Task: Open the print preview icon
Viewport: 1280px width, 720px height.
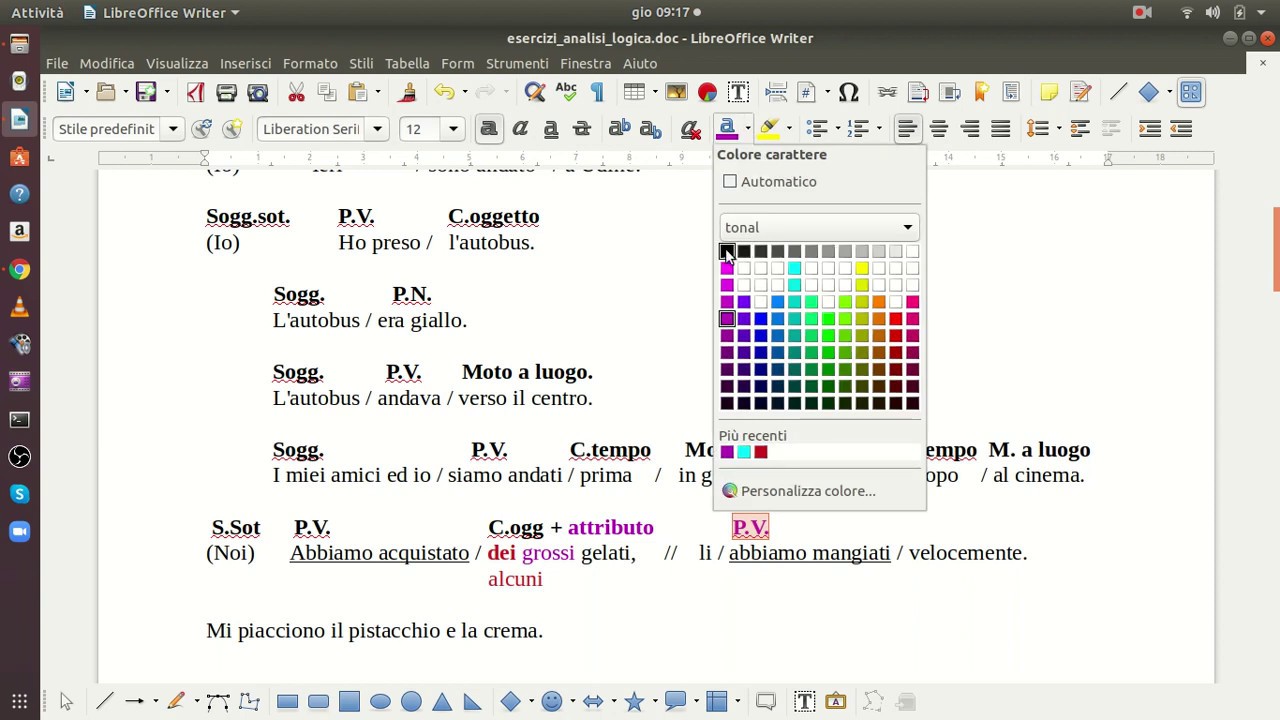Action: tap(257, 92)
